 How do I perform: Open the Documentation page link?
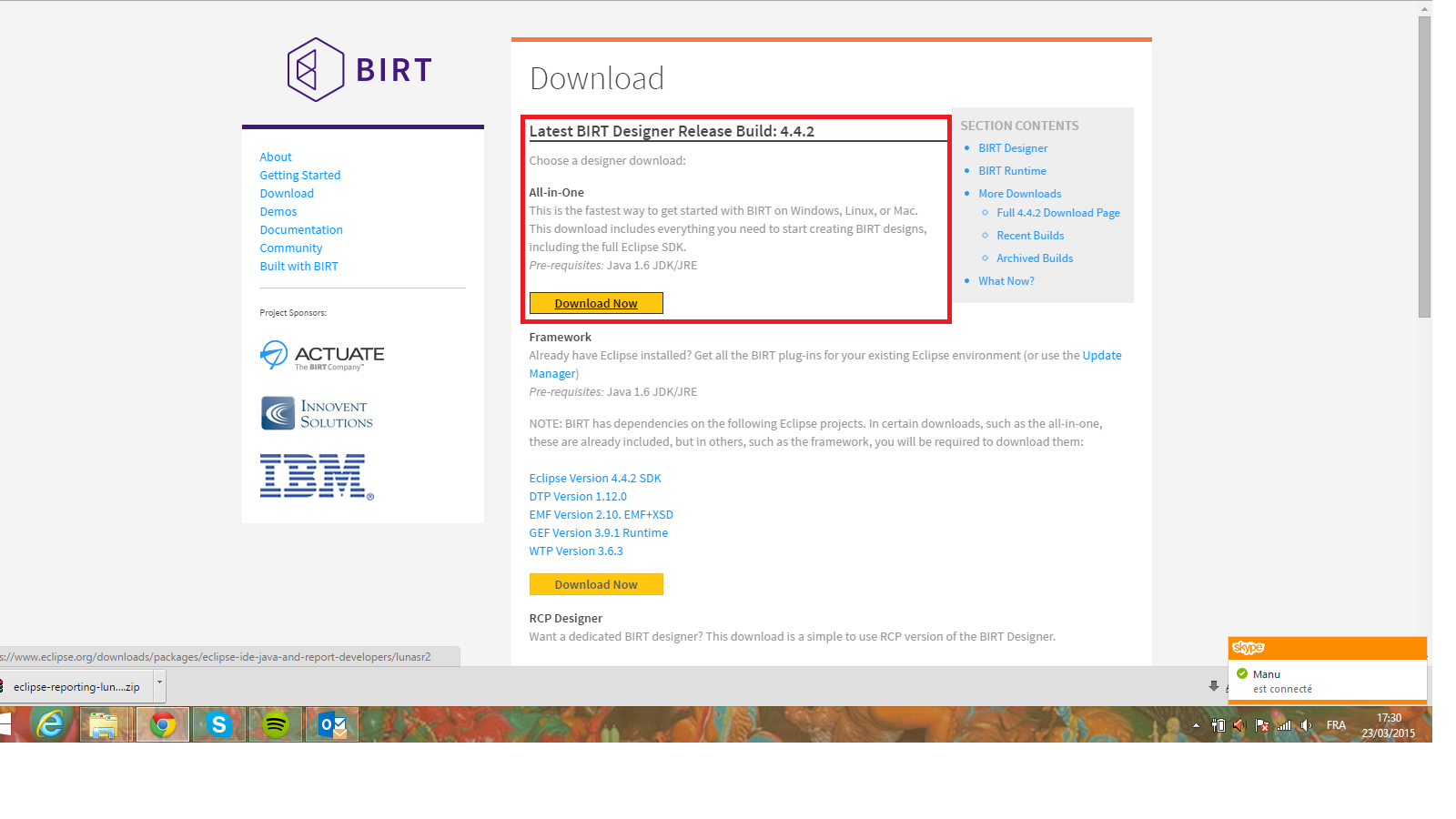click(301, 229)
